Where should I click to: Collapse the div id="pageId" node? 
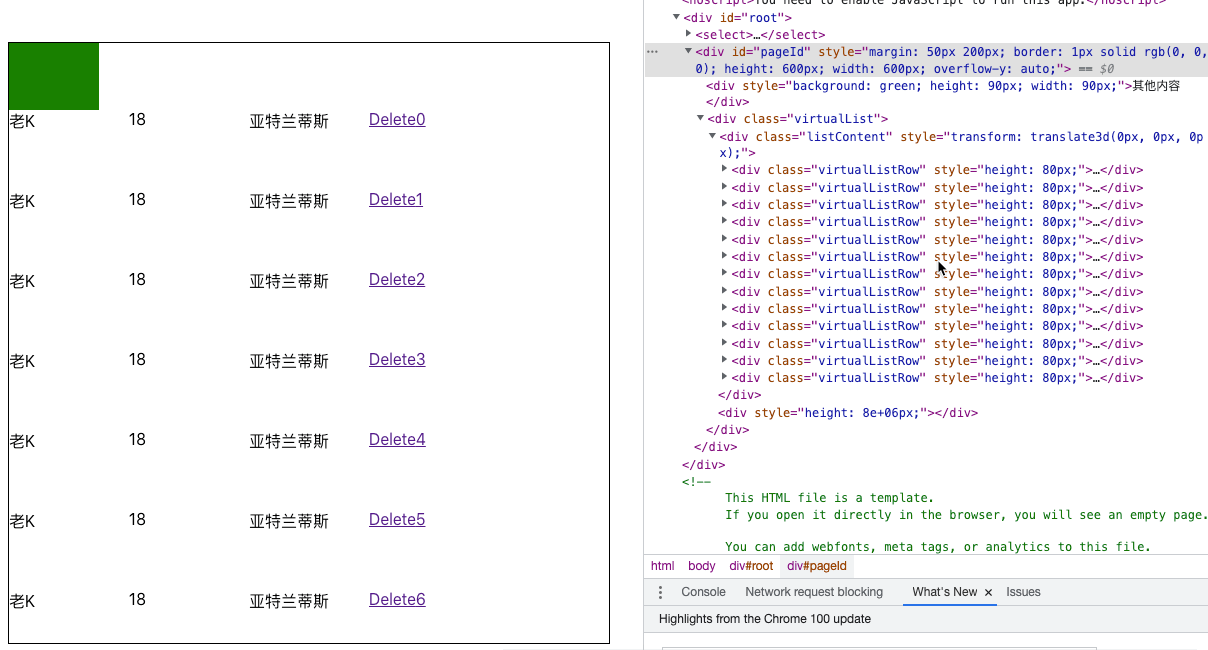point(689,51)
